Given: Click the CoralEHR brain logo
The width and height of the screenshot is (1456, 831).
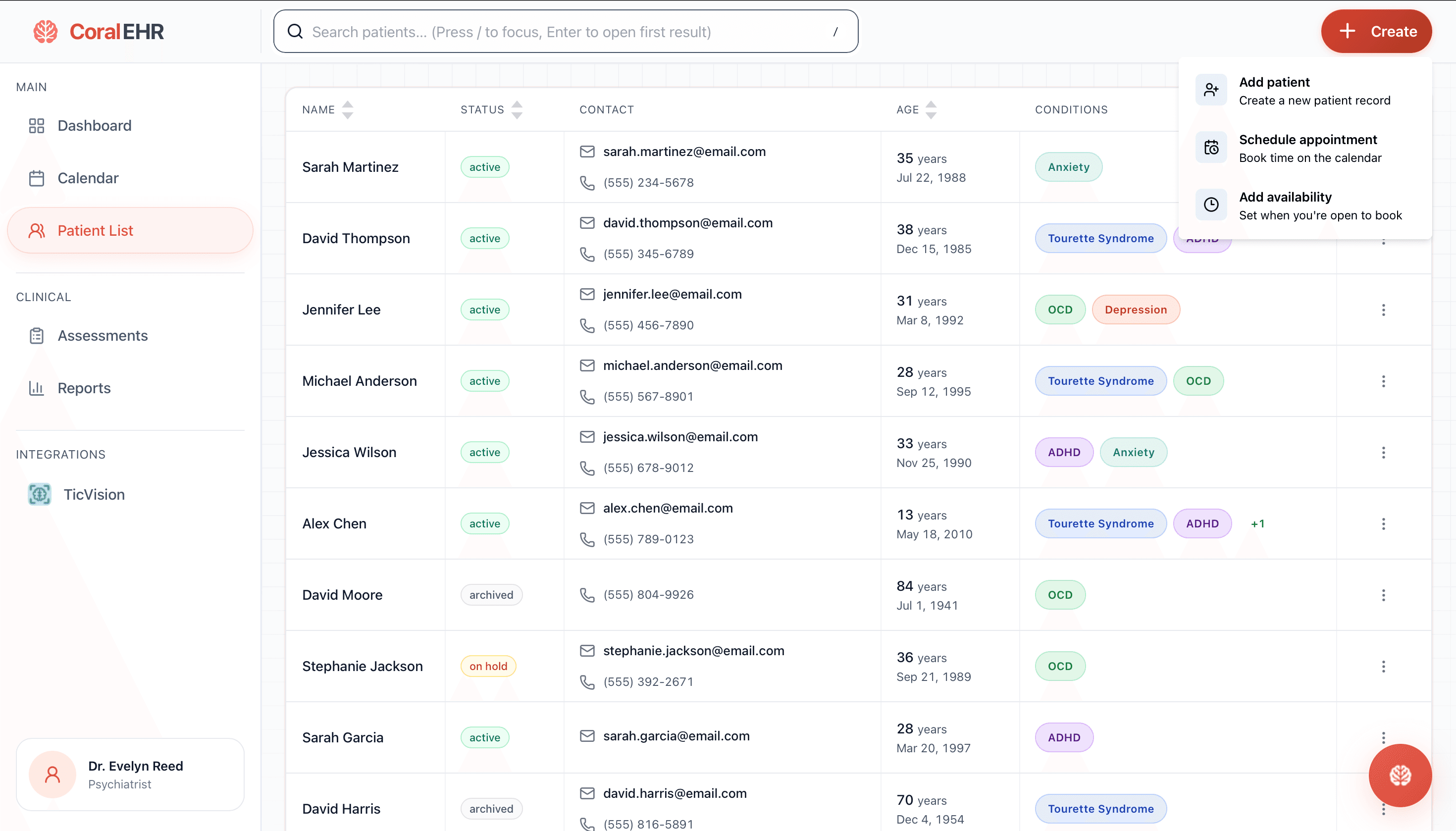Looking at the screenshot, I should click(x=46, y=31).
